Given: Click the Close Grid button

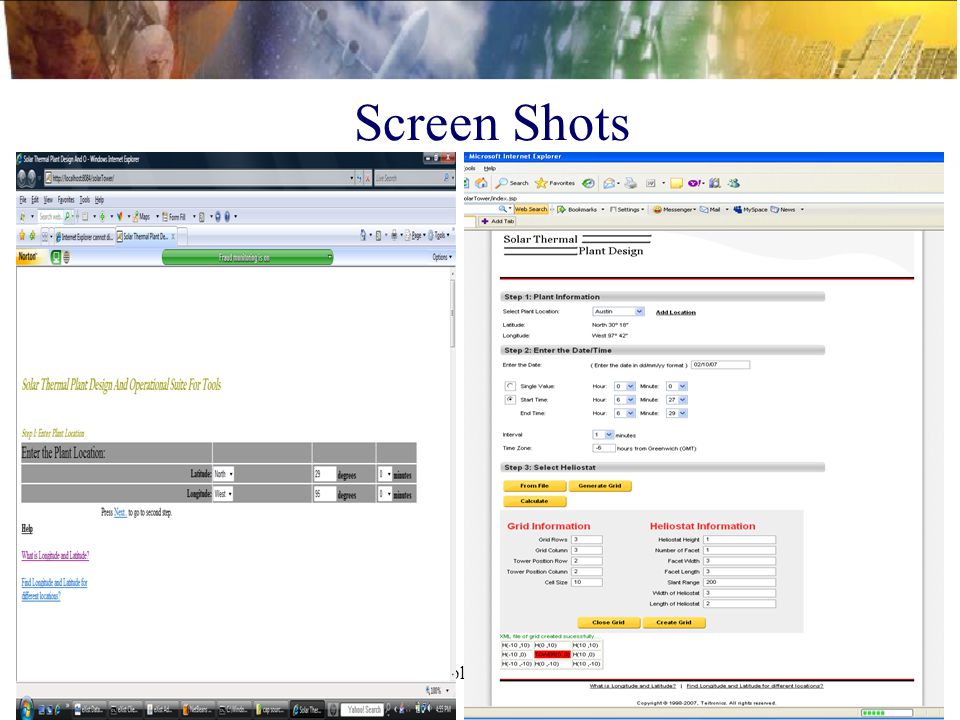Looking at the screenshot, I should 609,623.
